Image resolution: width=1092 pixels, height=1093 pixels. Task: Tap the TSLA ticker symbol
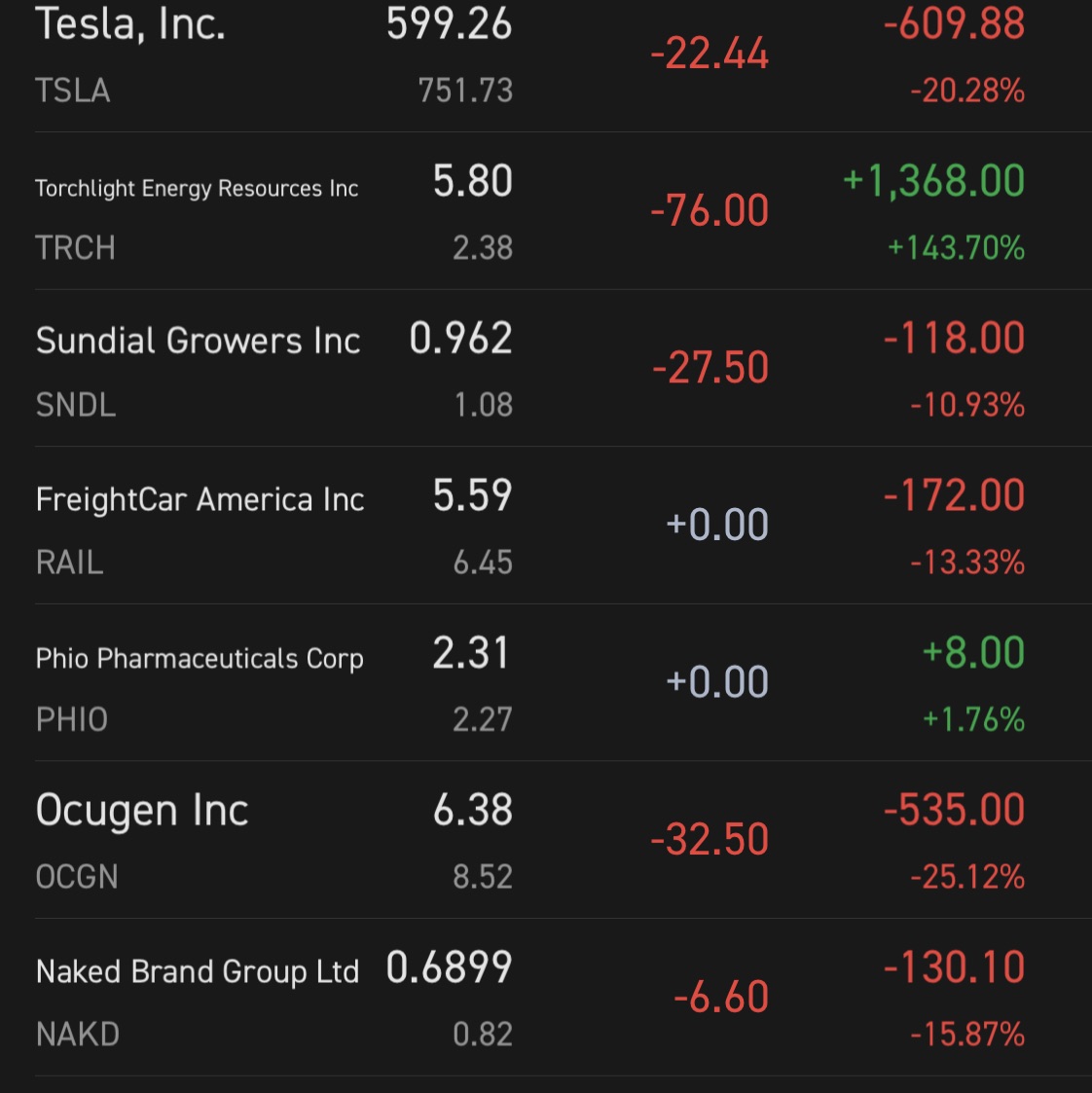click(x=73, y=91)
